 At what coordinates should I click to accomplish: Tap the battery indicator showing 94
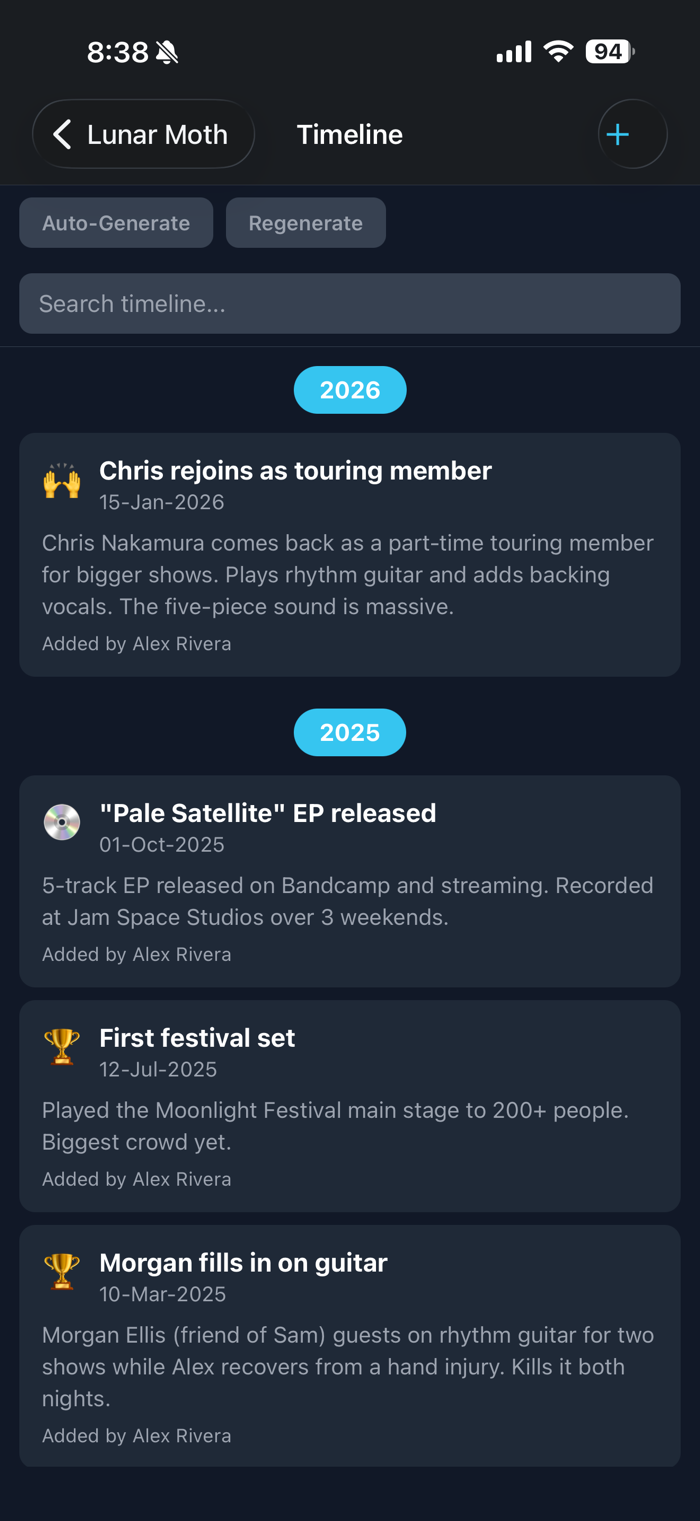point(609,52)
